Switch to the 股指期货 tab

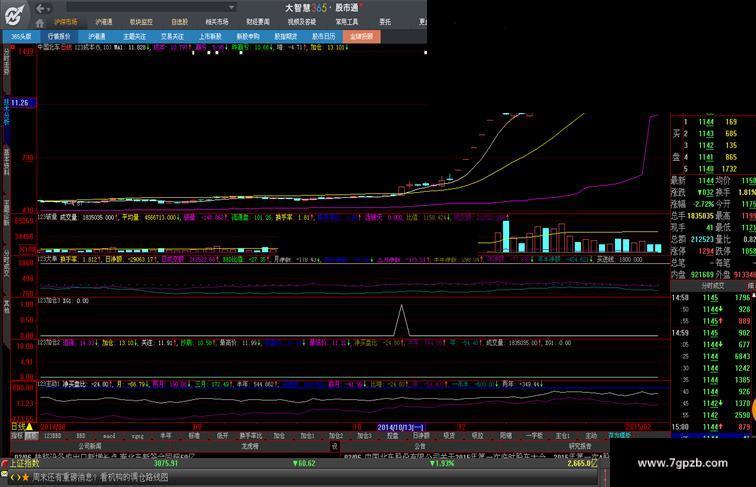[x=285, y=37]
